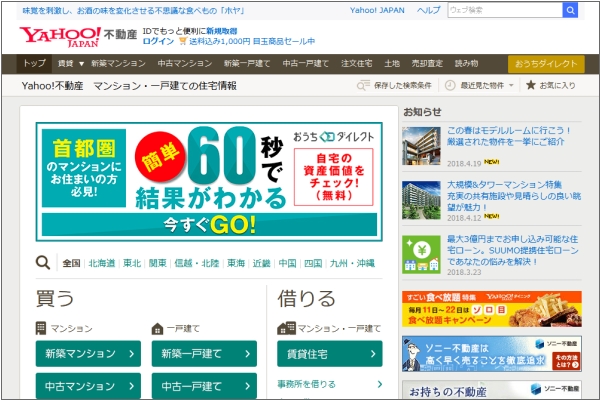Select 九州・沖縄 region link
Viewport: 600px width, 400px height.
coord(352,263)
